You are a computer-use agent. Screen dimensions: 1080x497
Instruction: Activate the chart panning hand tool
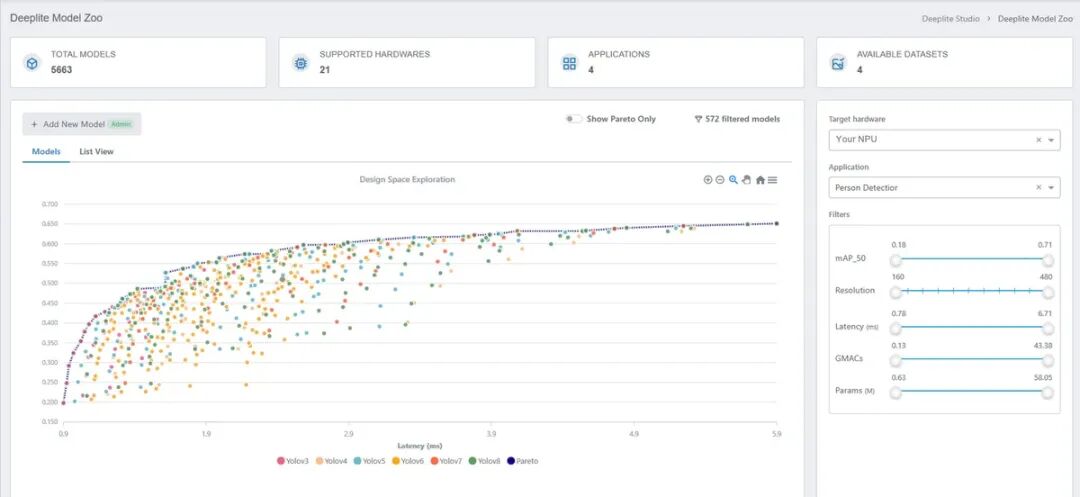click(746, 180)
